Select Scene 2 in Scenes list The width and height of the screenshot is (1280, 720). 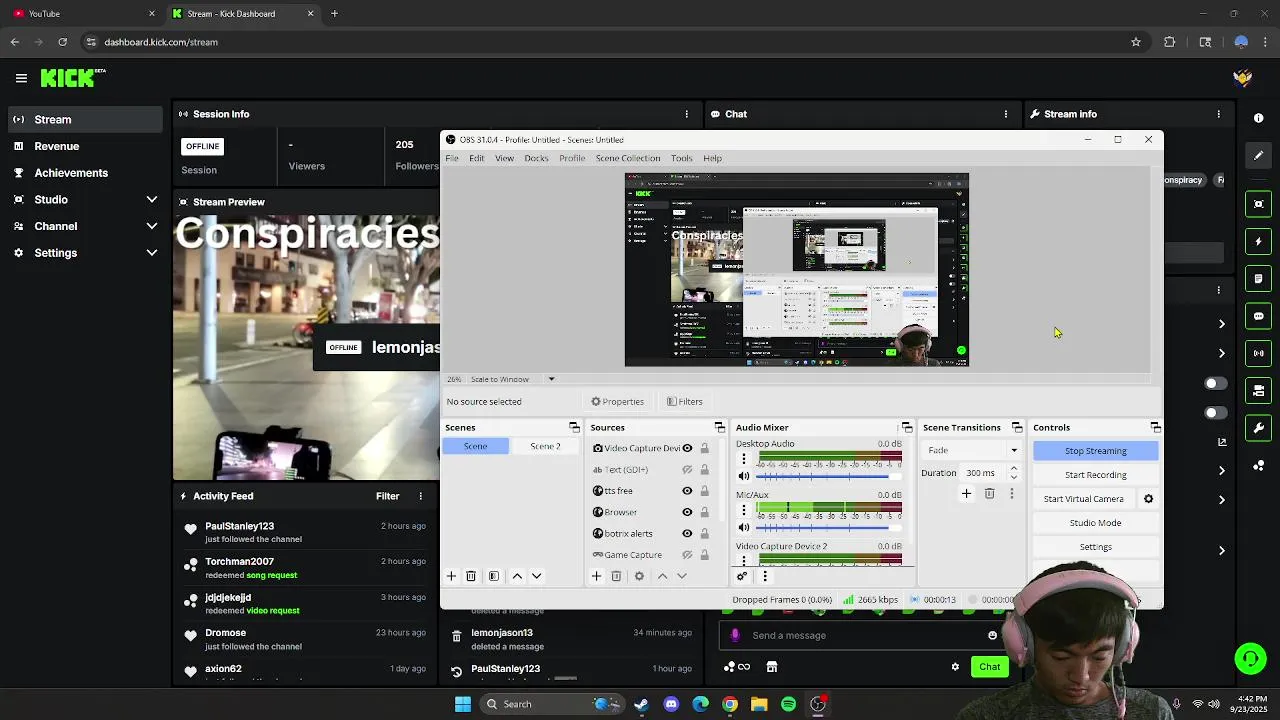click(545, 446)
